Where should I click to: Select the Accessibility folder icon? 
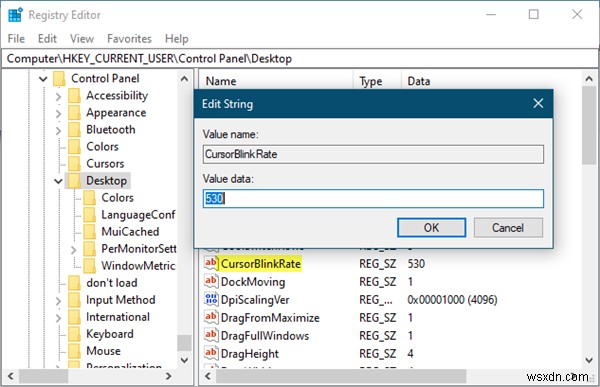click(74, 96)
